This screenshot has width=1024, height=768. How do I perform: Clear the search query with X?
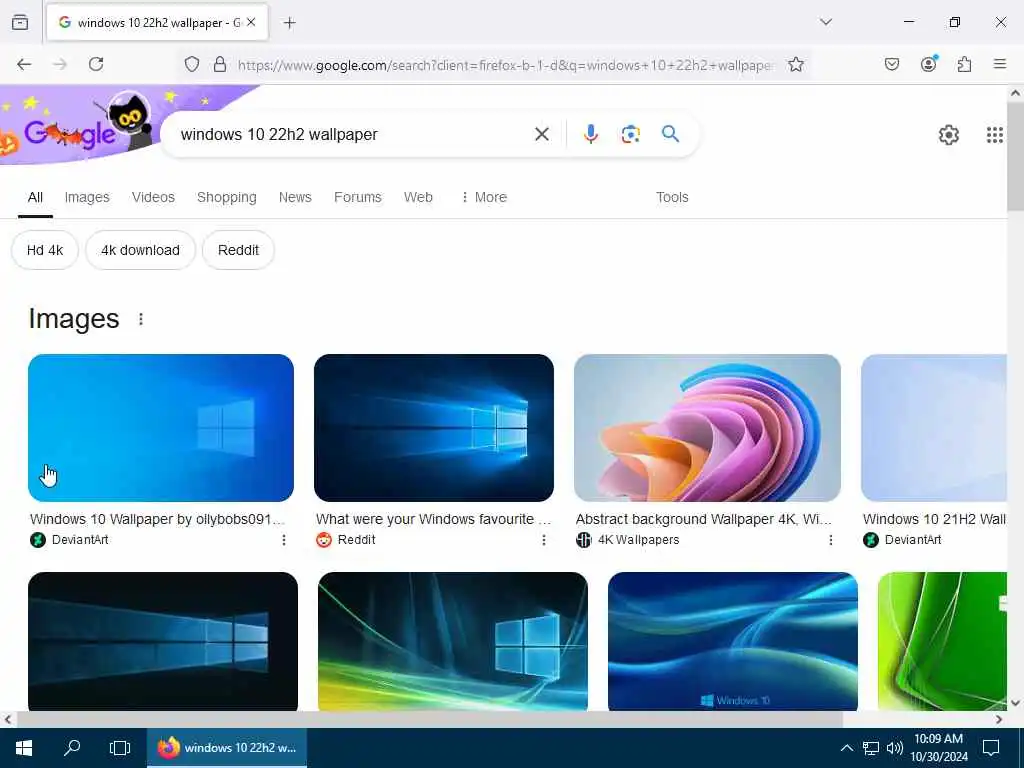541,134
